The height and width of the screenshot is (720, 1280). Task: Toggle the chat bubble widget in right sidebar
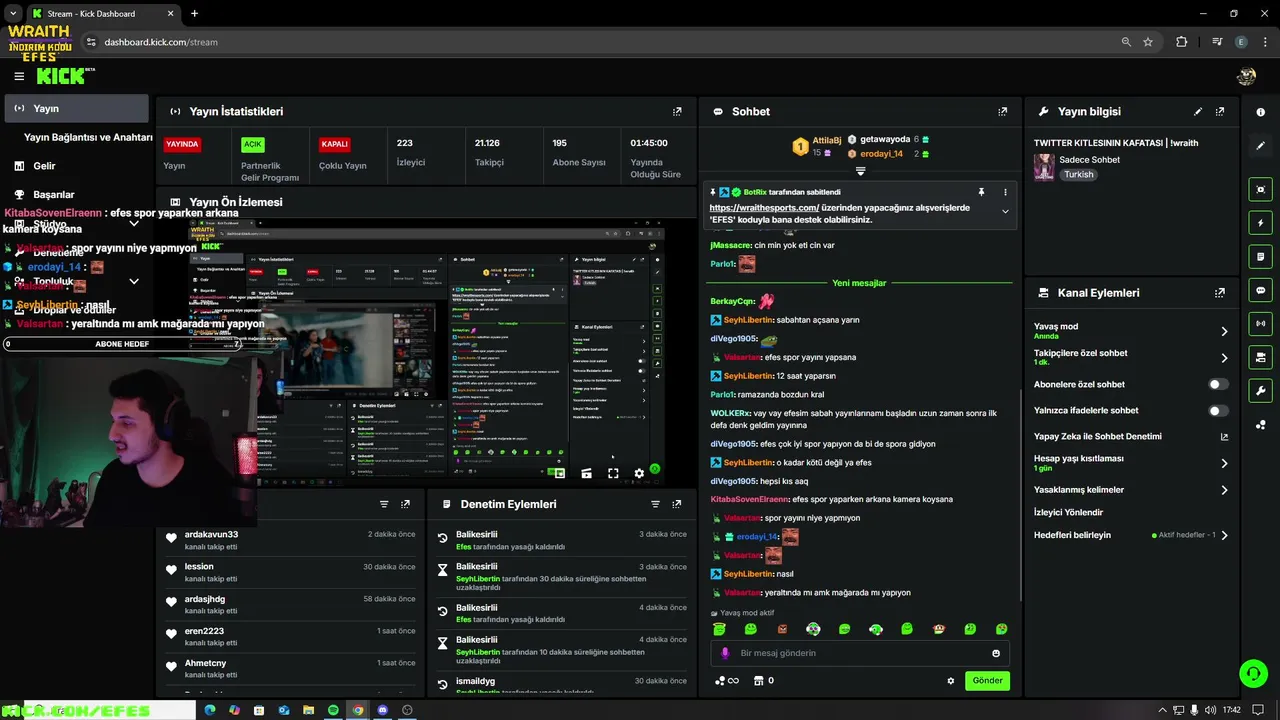pyautogui.click(x=1261, y=290)
